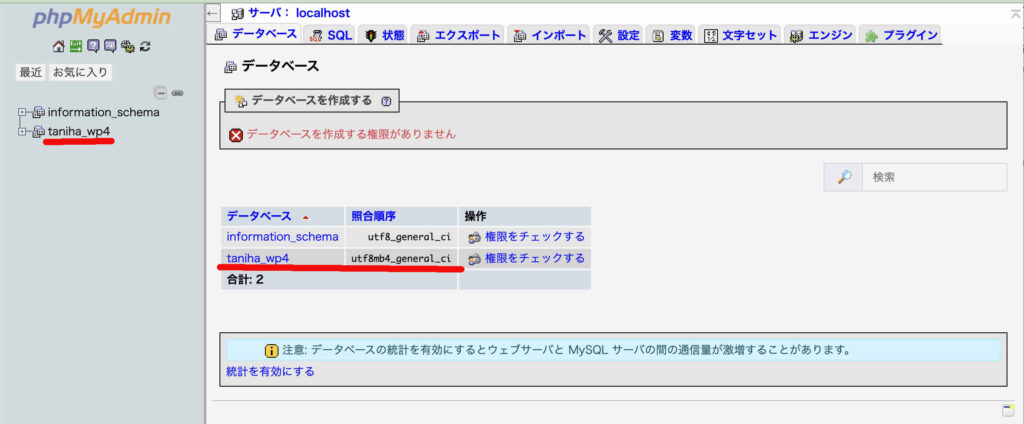Viewport: 1024px width, 424px height.
Task: Click 権限をチェックする for taniha_wp4
Action: (534, 258)
